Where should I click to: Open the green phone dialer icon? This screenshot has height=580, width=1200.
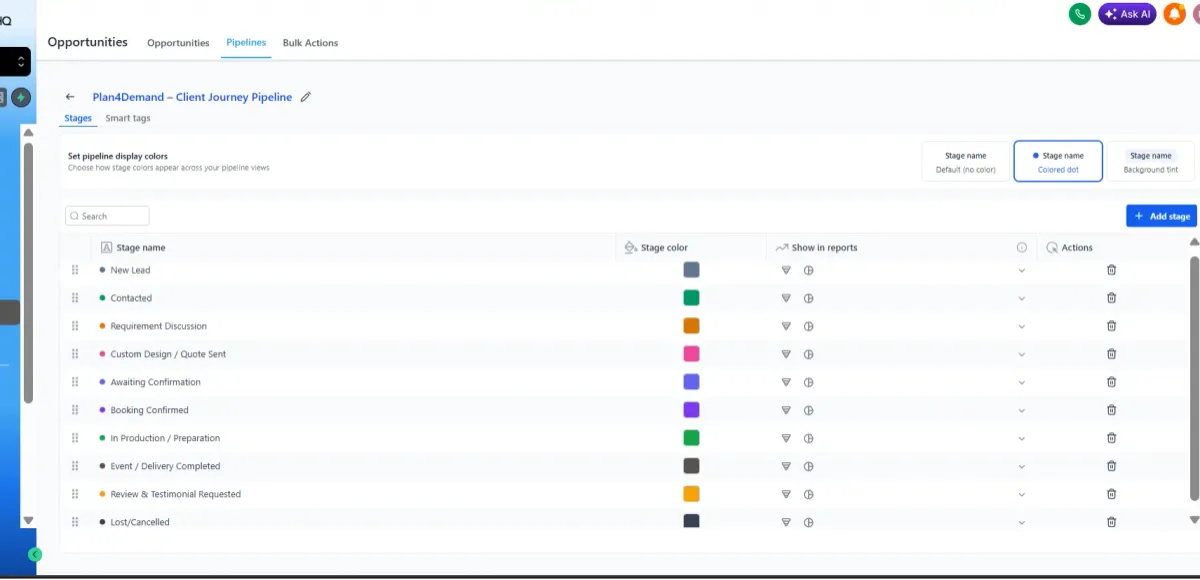point(1079,14)
